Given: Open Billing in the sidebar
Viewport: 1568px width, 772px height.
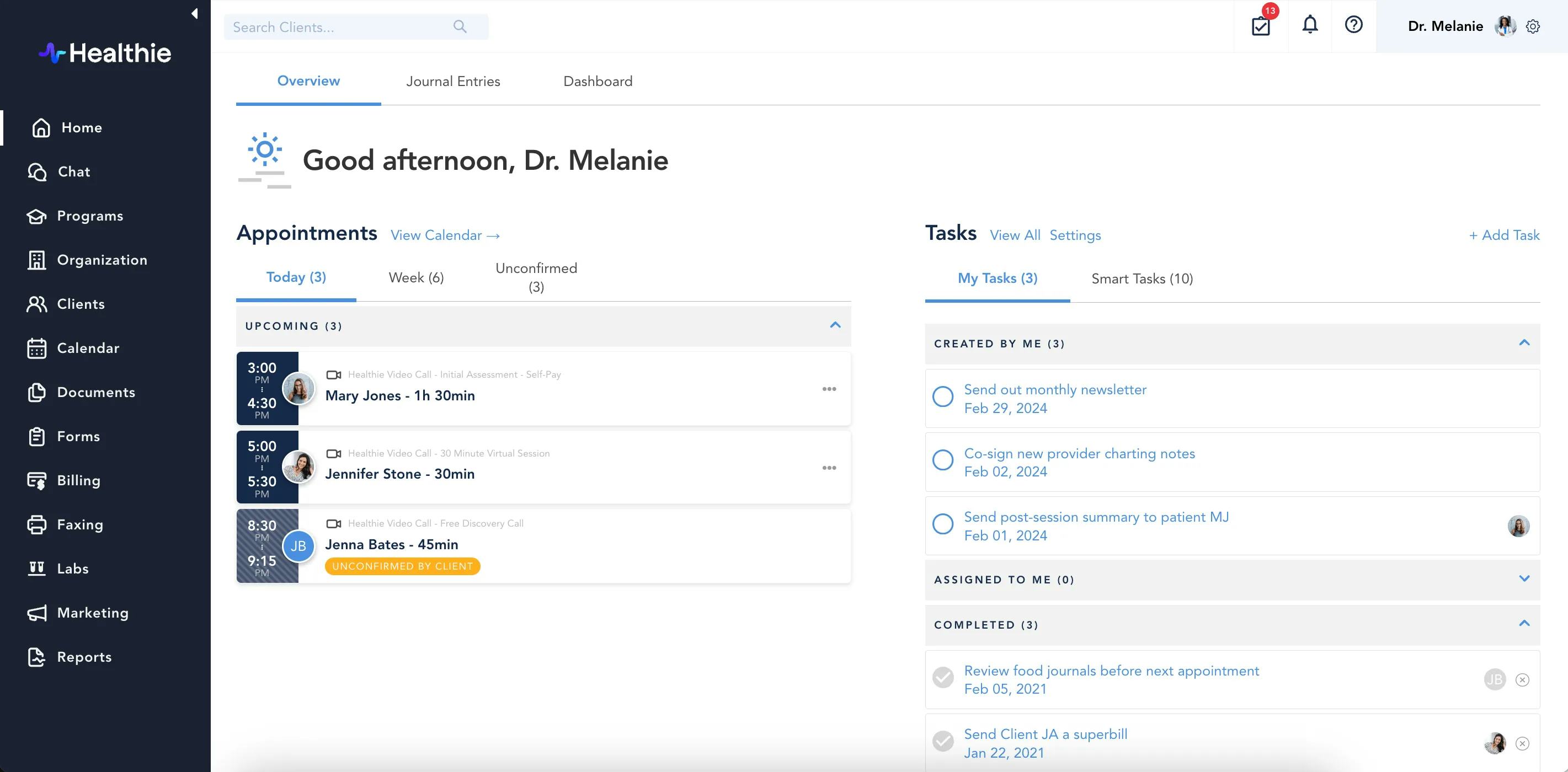Looking at the screenshot, I should (78, 481).
